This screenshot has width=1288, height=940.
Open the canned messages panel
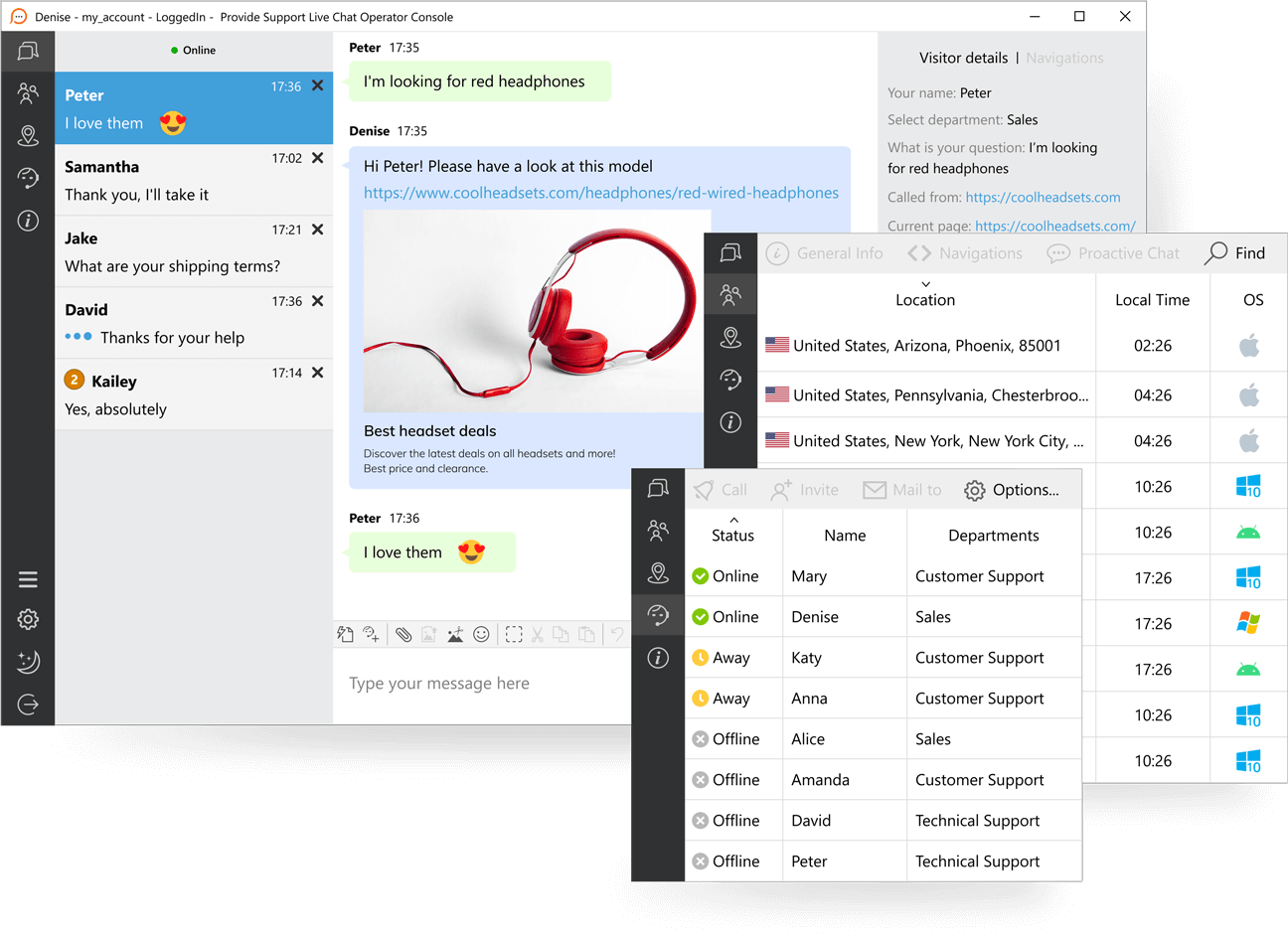point(345,633)
